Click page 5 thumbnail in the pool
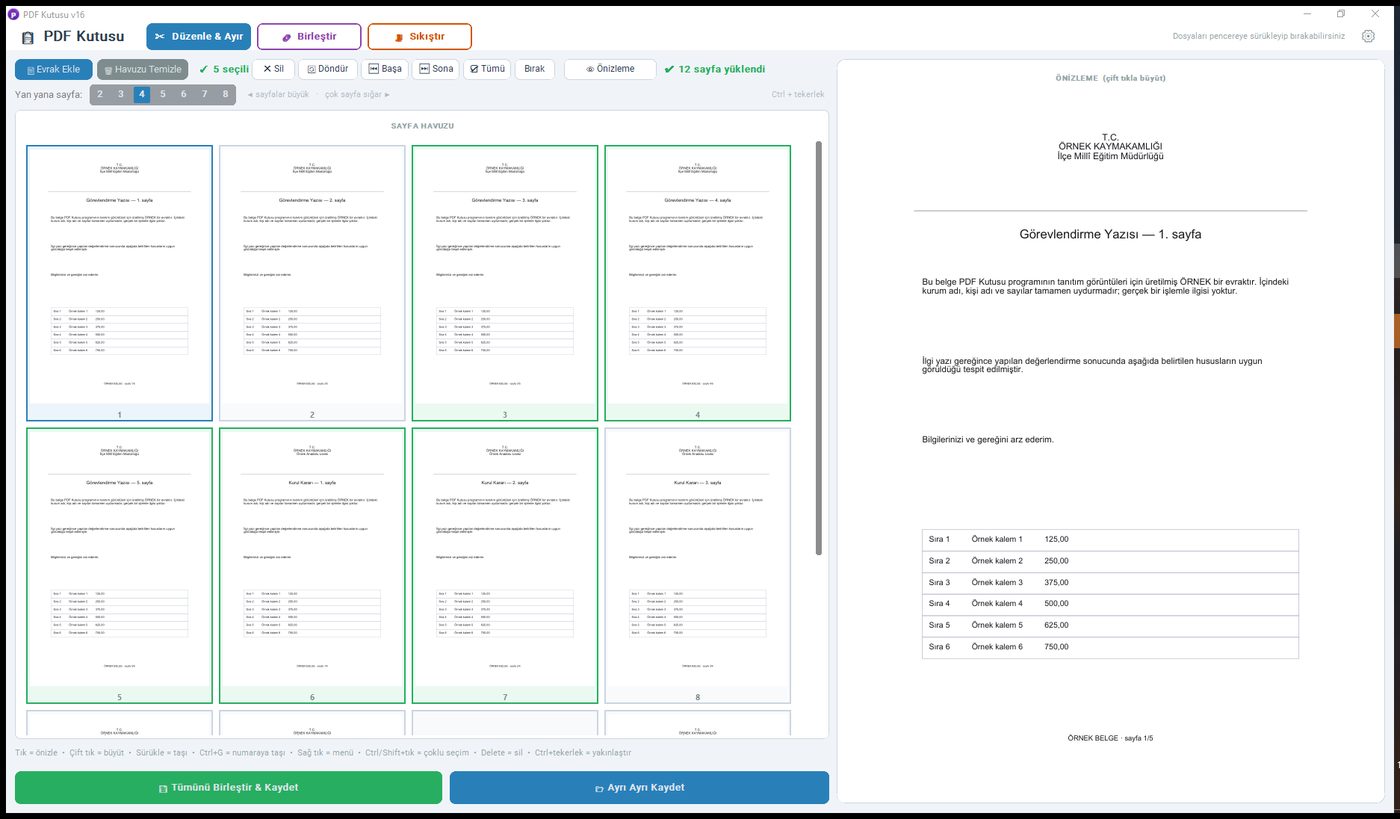The width and height of the screenshot is (1400, 819). click(119, 565)
